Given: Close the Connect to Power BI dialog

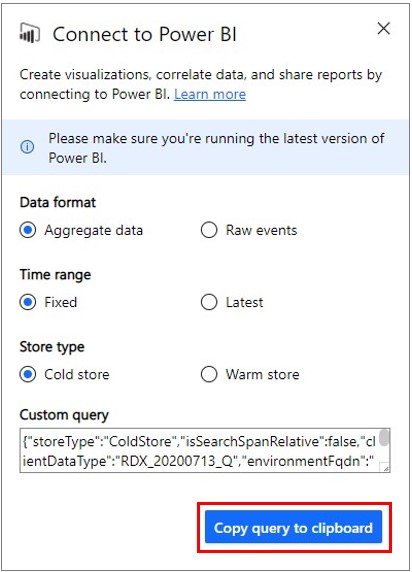Looking at the screenshot, I should tap(384, 28).
